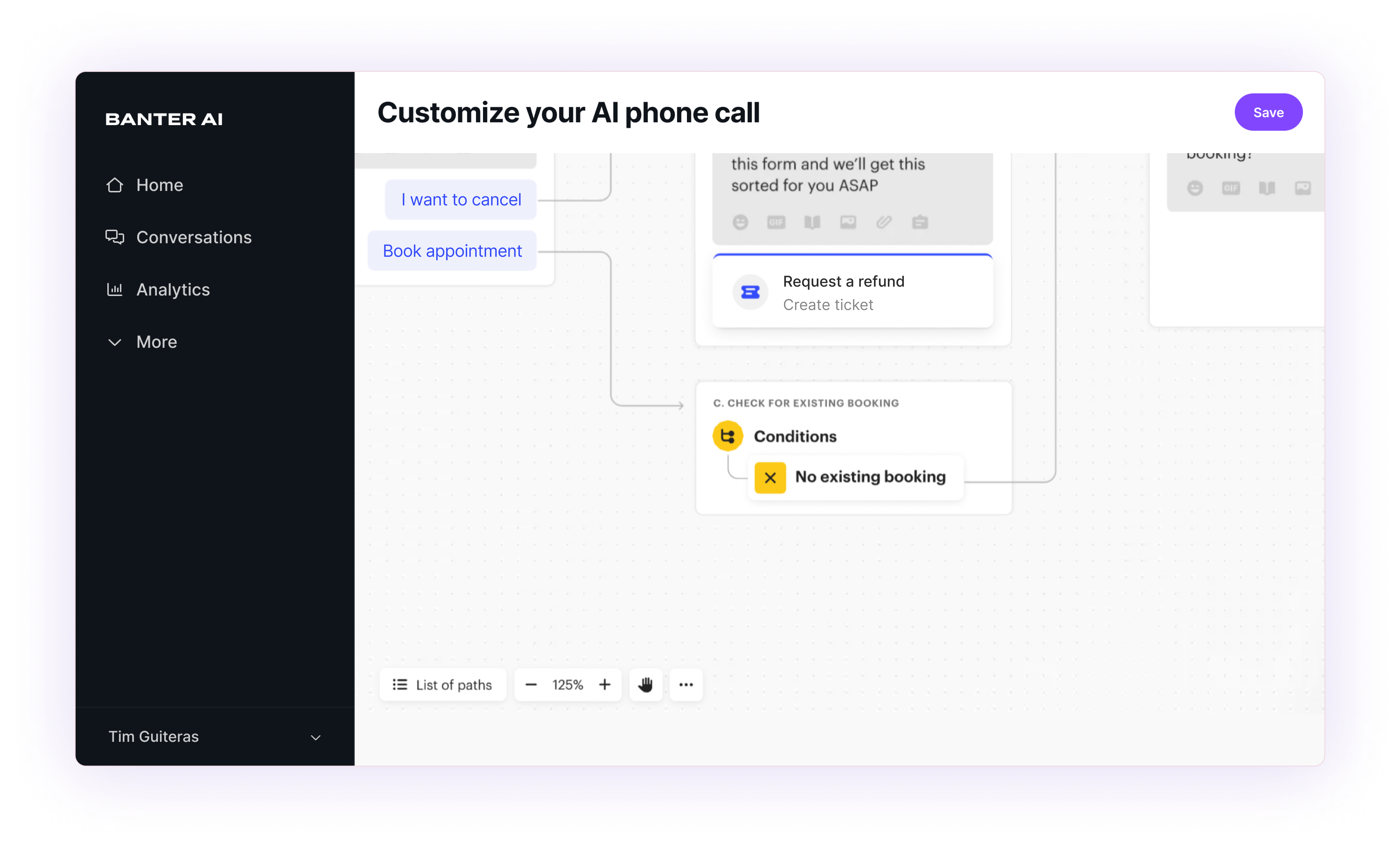Screen dimensions: 1400x845
Task: Click the book icon in booking message
Action: click(1267, 188)
